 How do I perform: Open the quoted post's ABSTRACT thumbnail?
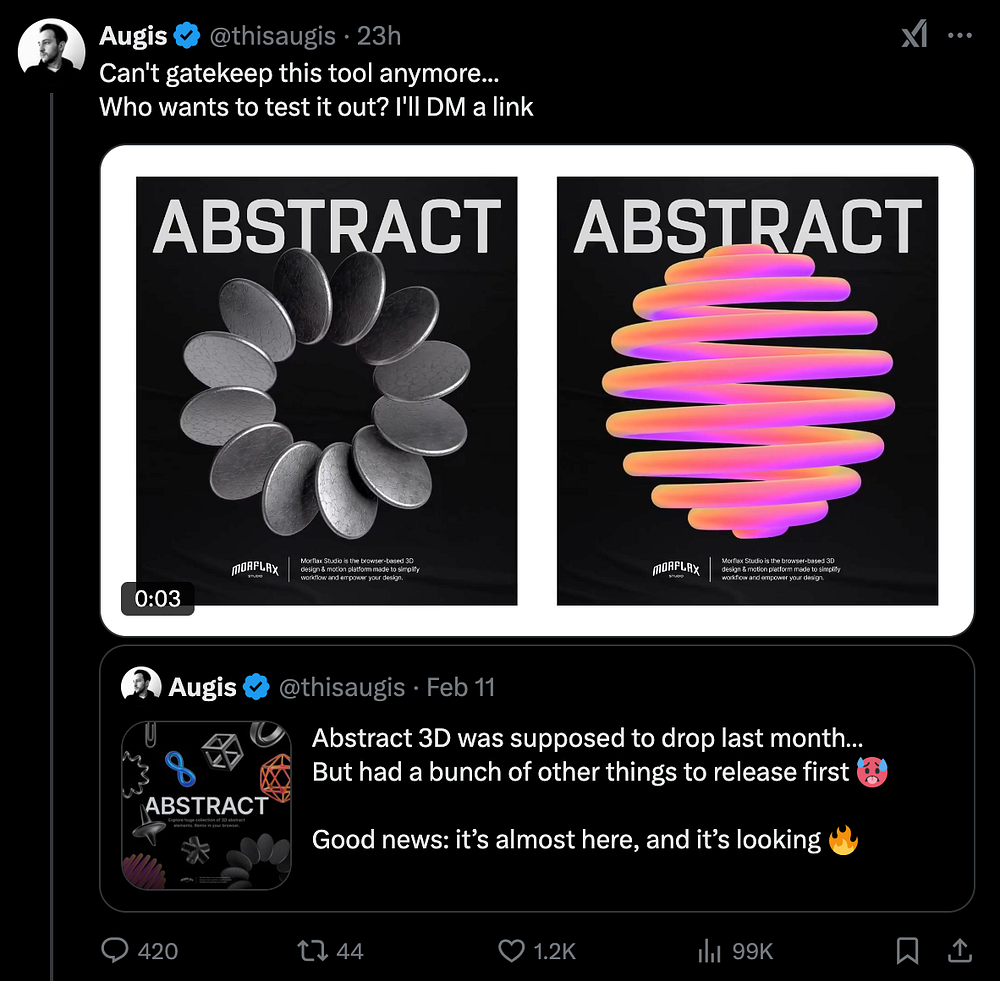(x=206, y=805)
